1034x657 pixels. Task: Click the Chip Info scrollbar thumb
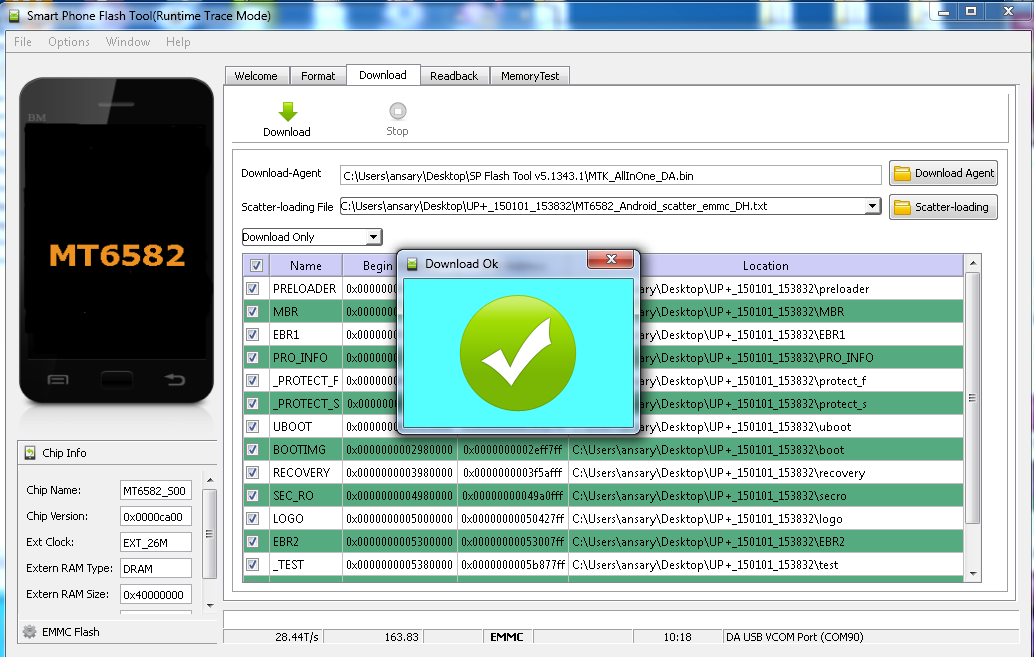click(x=210, y=534)
